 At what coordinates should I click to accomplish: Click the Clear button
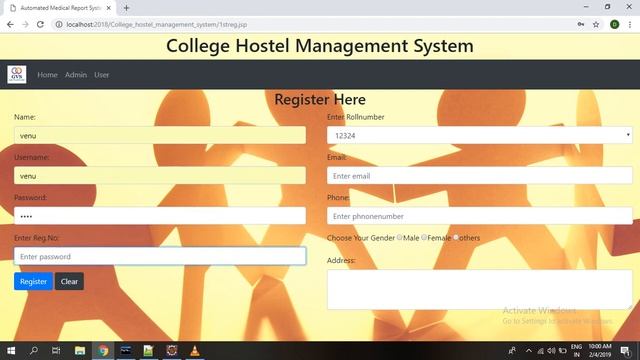tap(69, 281)
